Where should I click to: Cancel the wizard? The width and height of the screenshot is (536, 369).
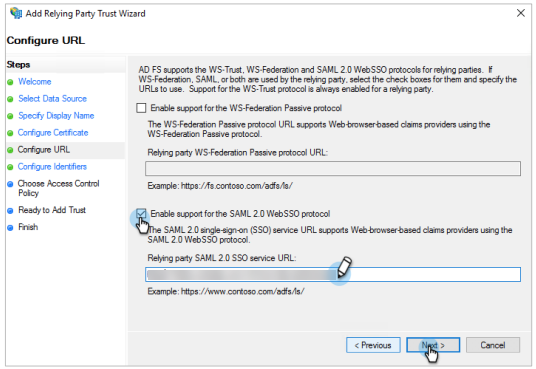(x=493, y=345)
